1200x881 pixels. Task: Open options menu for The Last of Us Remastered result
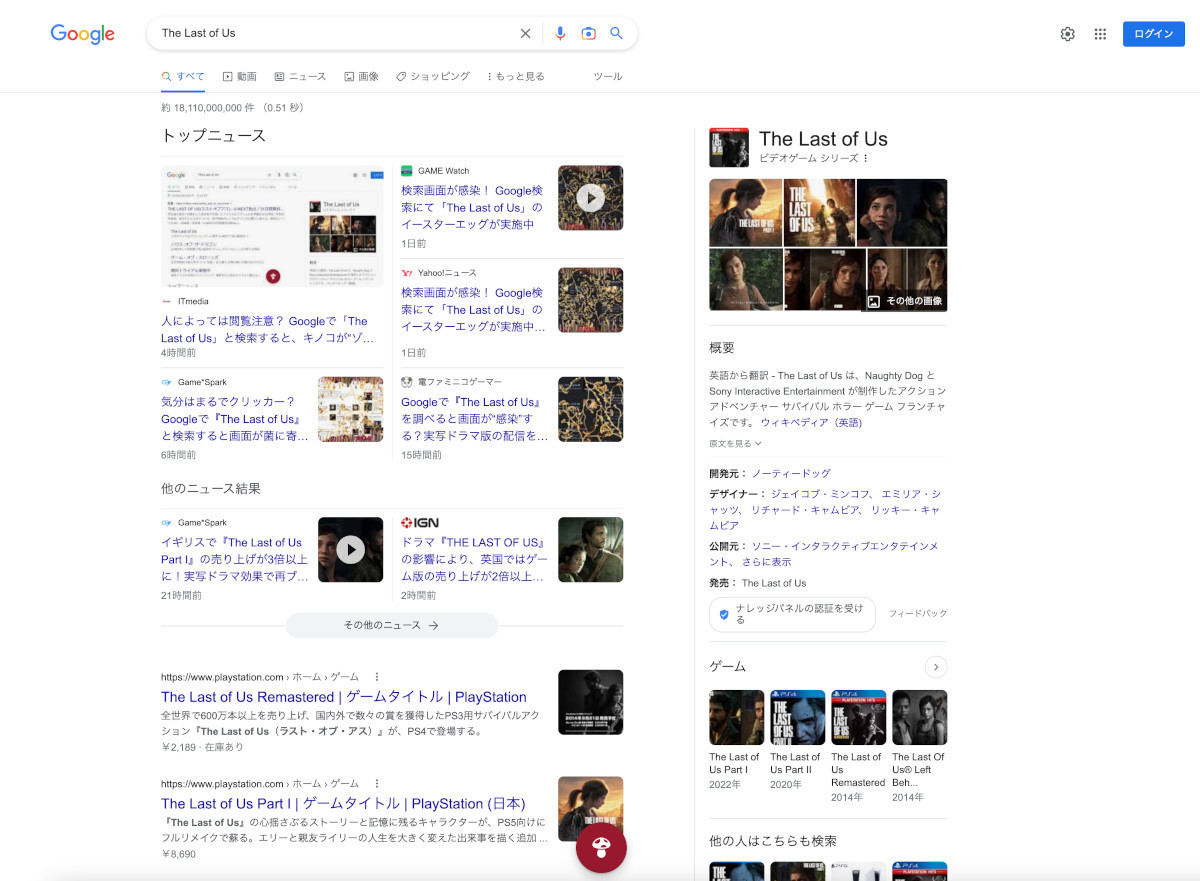coord(377,677)
